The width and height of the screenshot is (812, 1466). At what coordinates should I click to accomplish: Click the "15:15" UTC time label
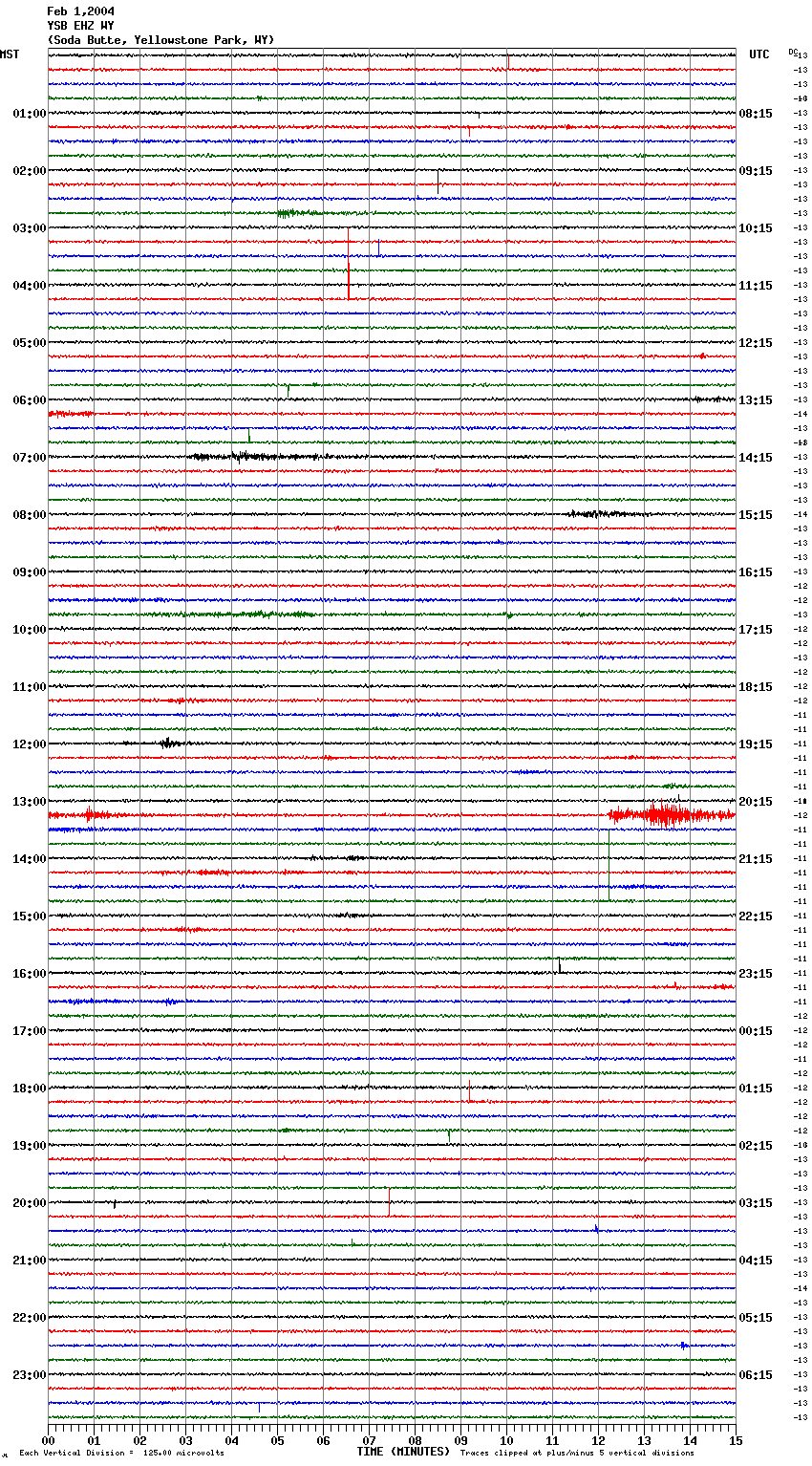[x=756, y=515]
